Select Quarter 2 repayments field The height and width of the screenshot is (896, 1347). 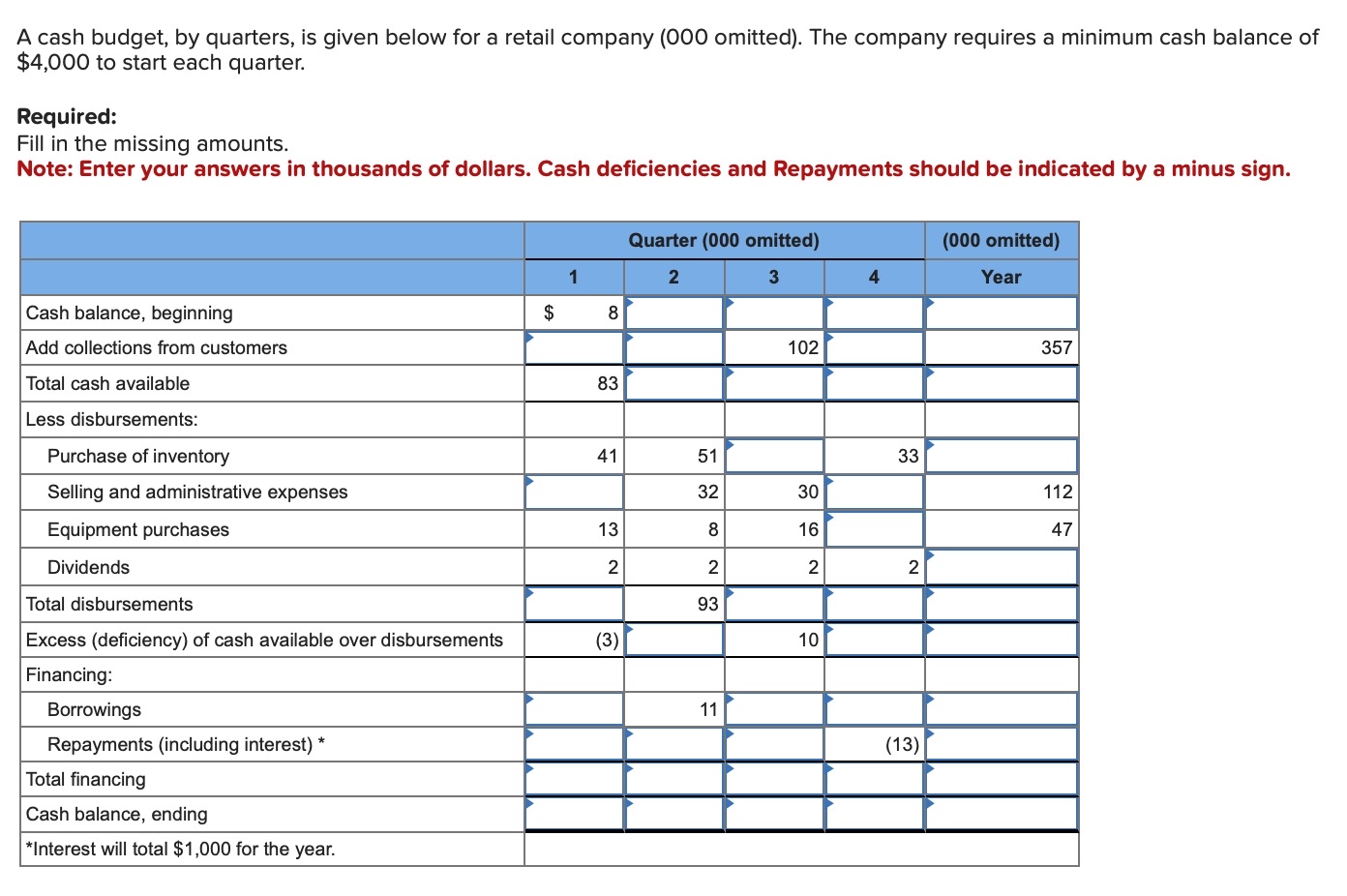674,744
